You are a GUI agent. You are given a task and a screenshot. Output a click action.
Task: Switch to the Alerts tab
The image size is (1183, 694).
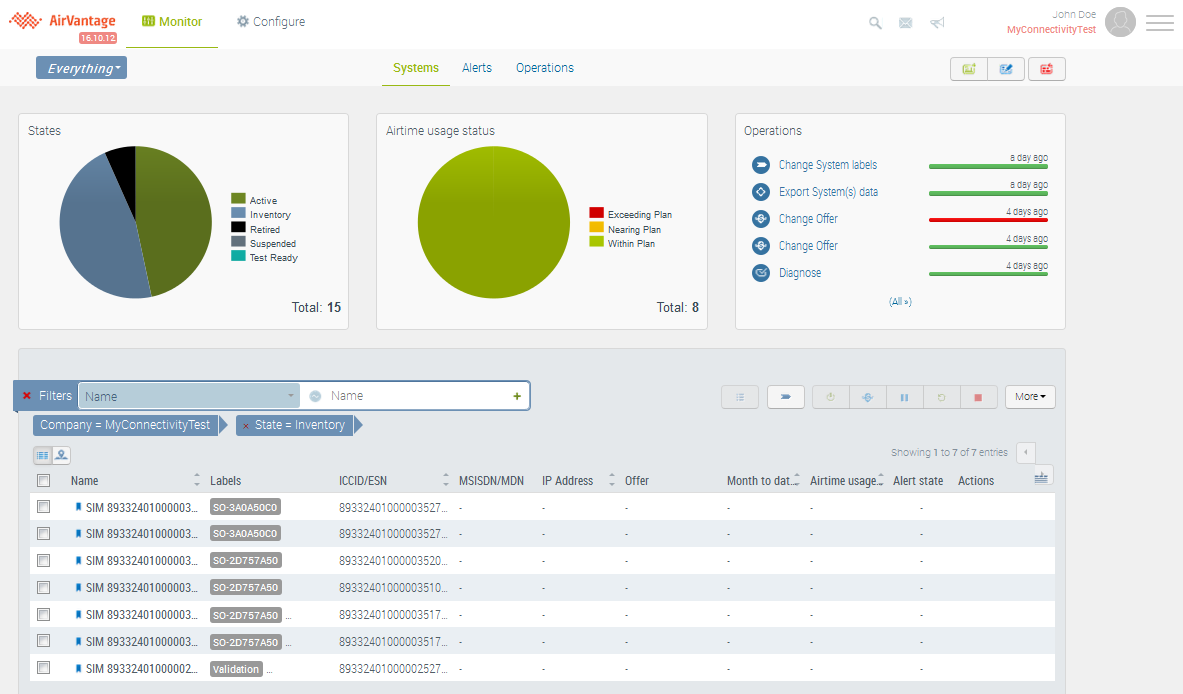tap(477, 68)
